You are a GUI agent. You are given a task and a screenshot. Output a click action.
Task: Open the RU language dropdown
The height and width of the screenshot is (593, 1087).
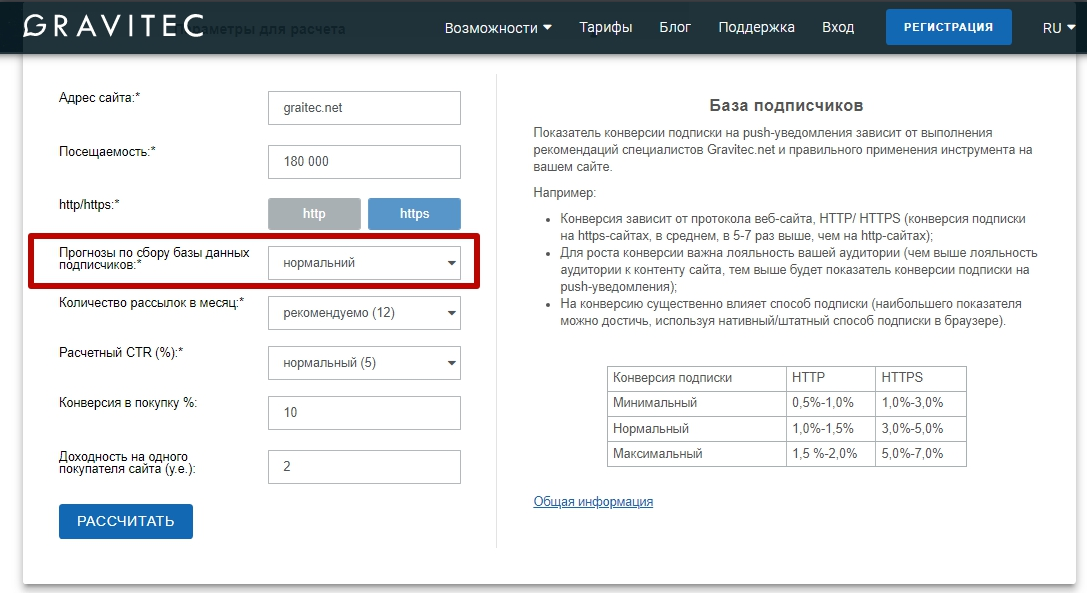(x=1059, y=28)
